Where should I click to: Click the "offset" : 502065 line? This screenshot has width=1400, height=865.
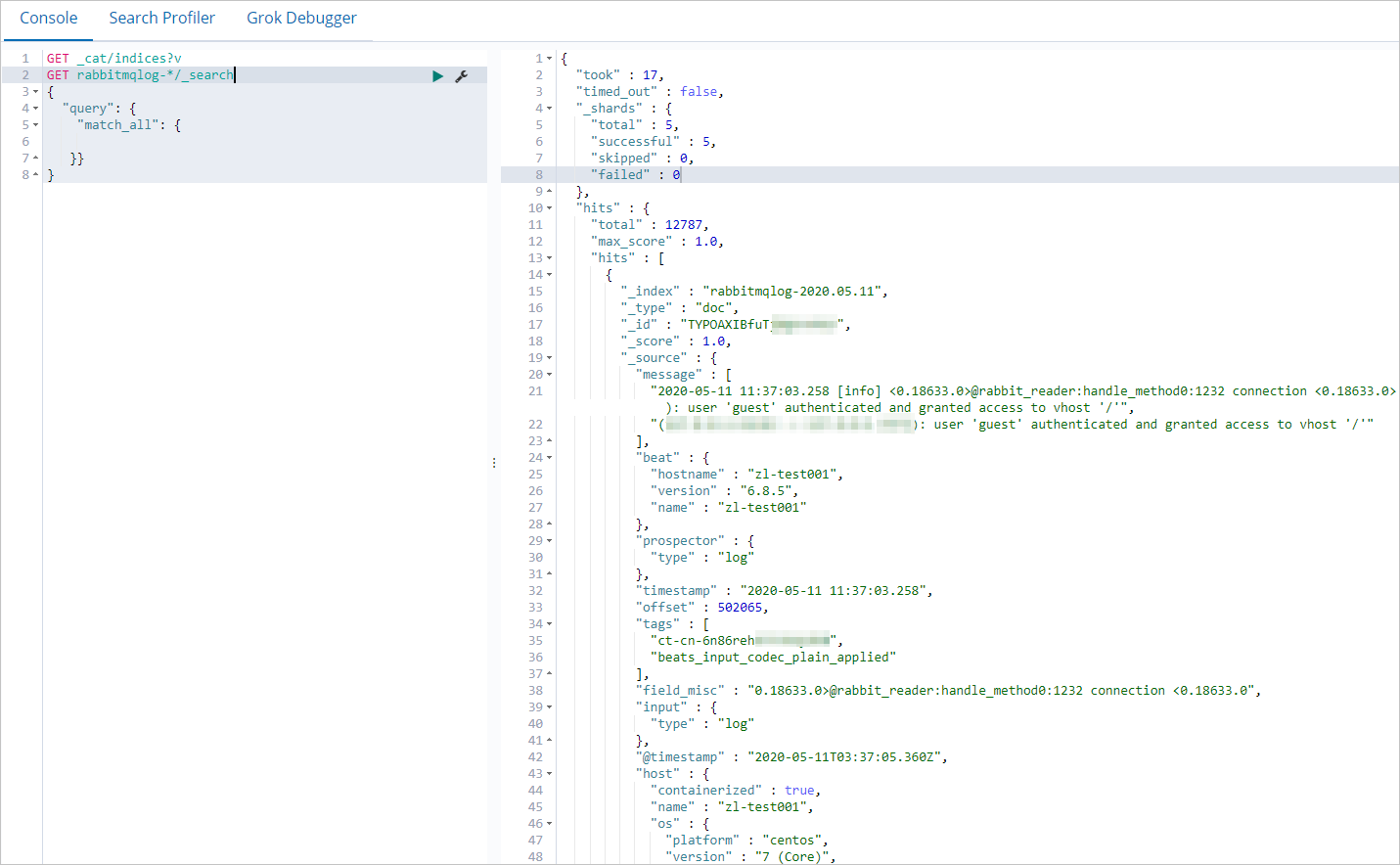tap(702, 608)
